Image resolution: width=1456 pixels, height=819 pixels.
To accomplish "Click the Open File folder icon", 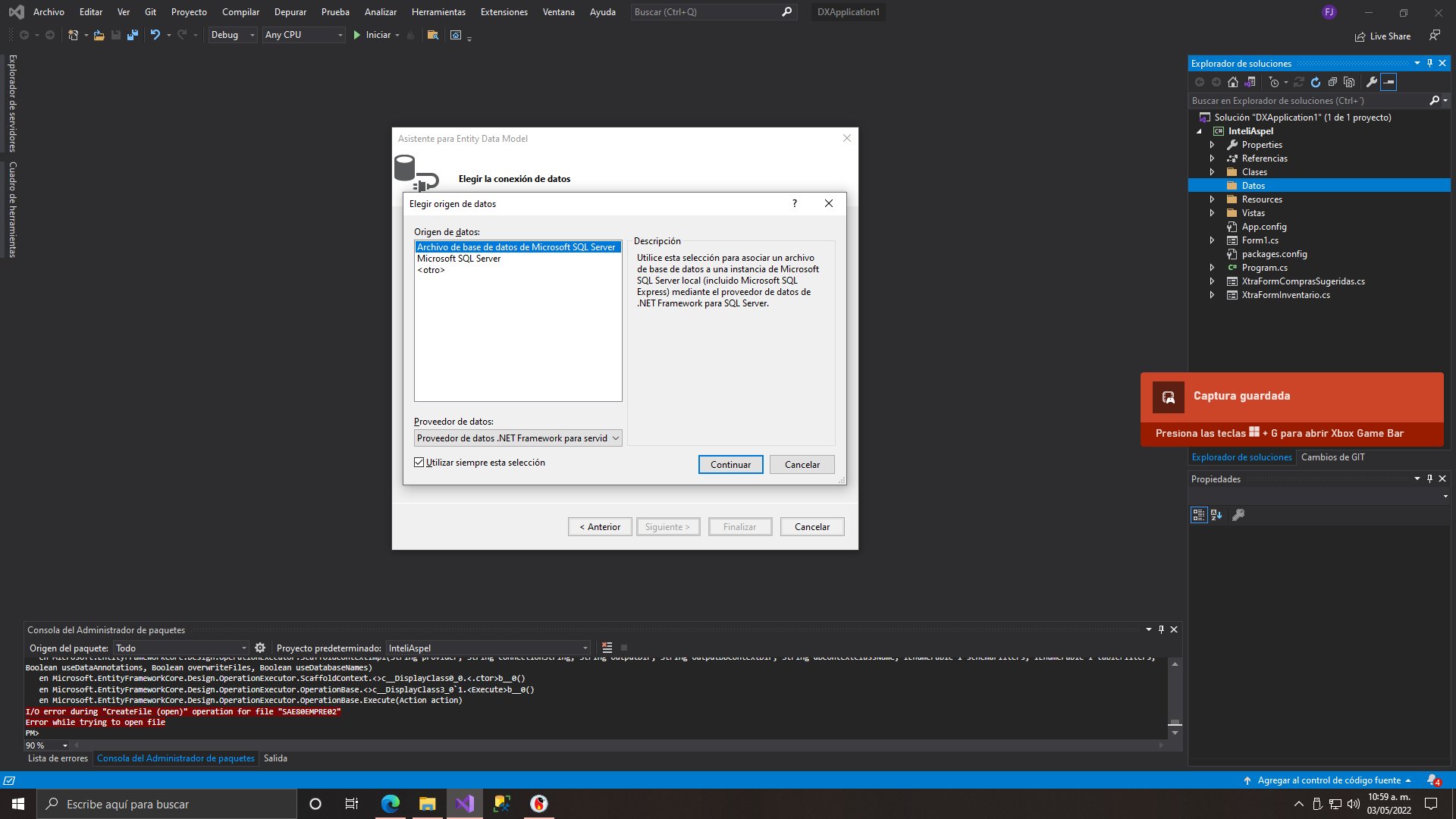I will [x=99, y=35].
